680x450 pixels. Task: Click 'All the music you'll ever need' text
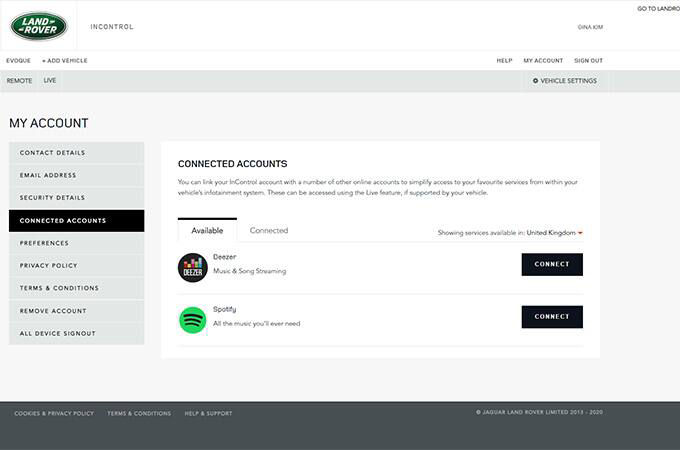(x=257, y=323)
